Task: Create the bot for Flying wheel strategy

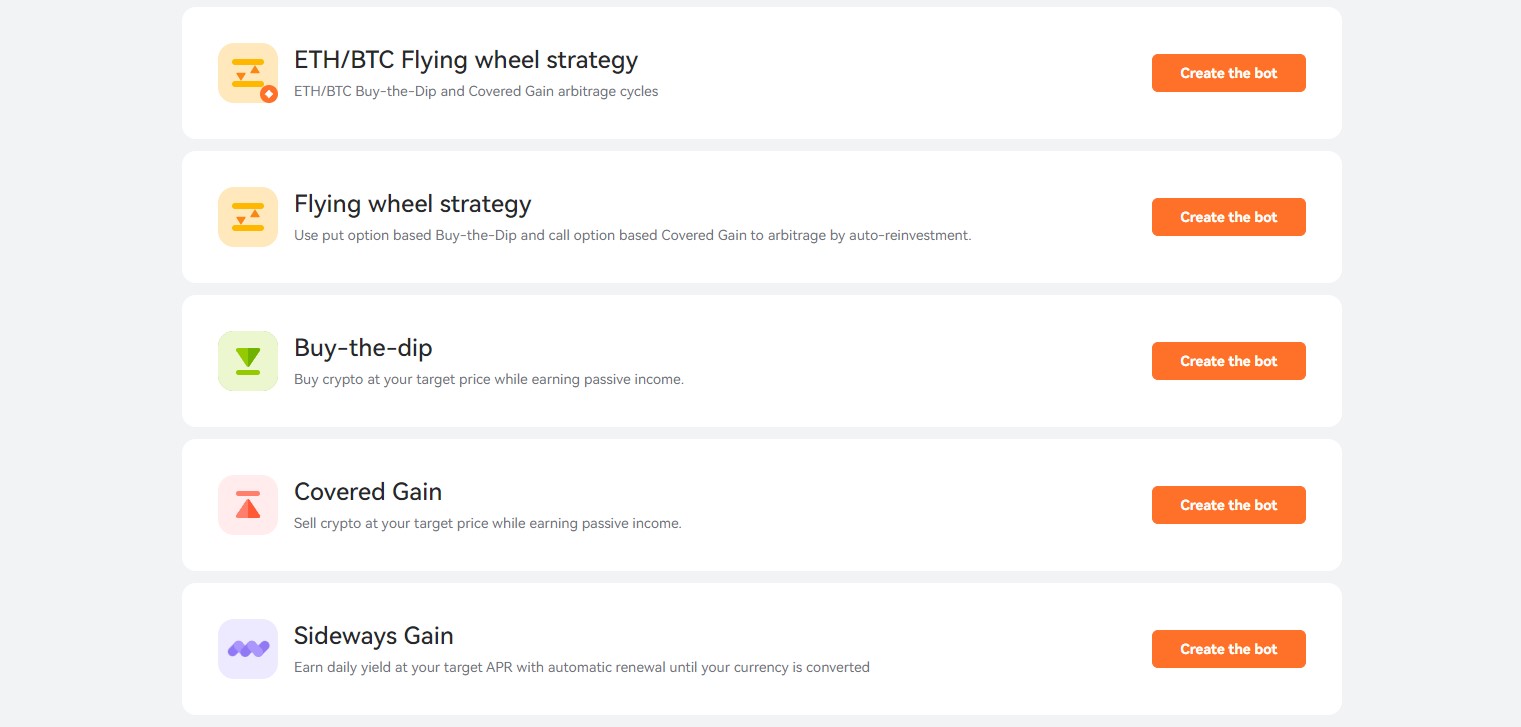Action: click(x=1229, y=217)
